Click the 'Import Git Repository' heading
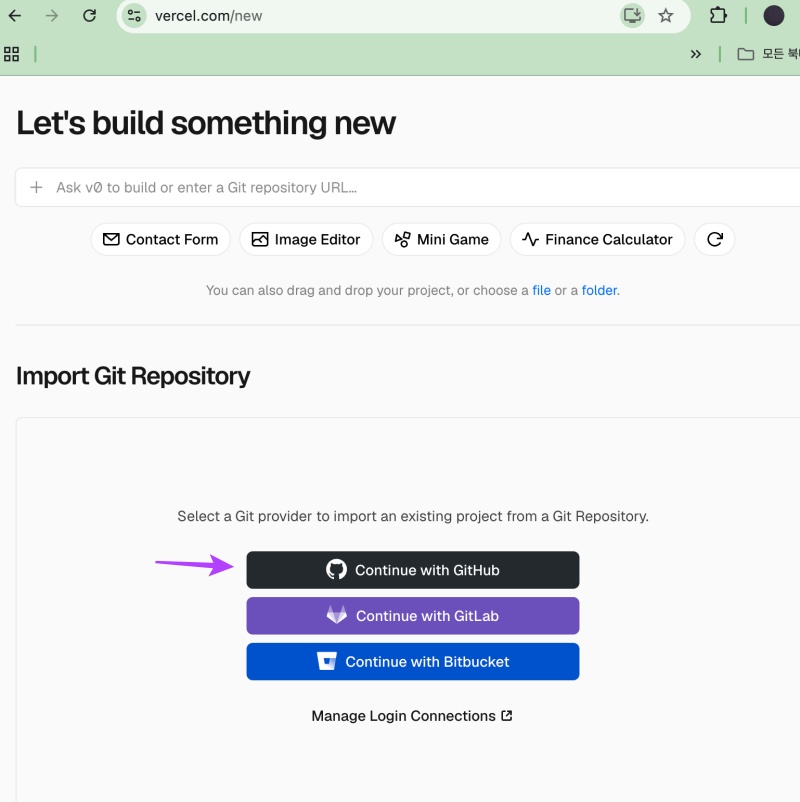 point(133,376)
